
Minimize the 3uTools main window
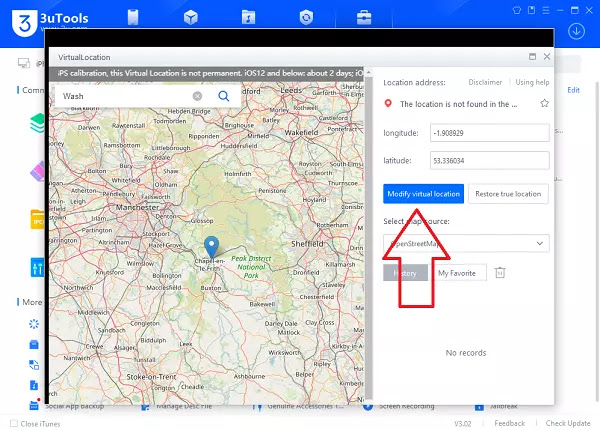(x=560, y=10)
